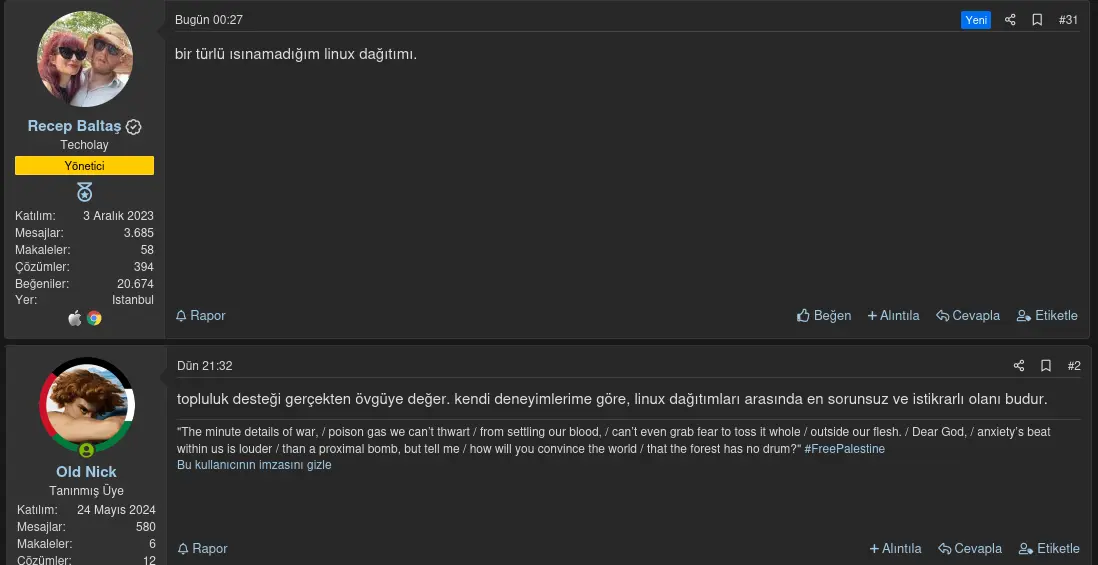The width and height of the screenshot is (1098, 565).
Task: Report Old Nick's post with Rapor
Action: pyautogui.click(x=202, y=548)
